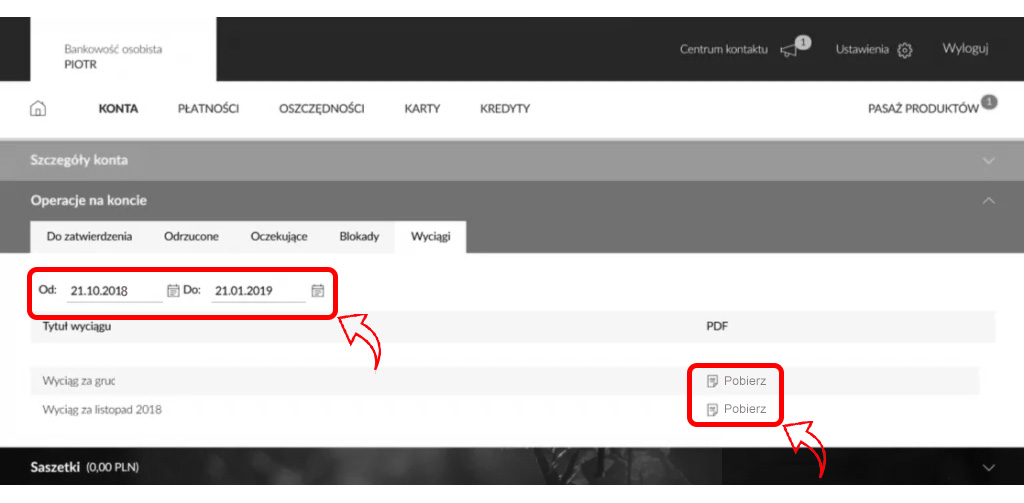The height and width of the screenshot is (503, 1024).
Task: Download PDF for the December statement
Action: tap(736, 381)
